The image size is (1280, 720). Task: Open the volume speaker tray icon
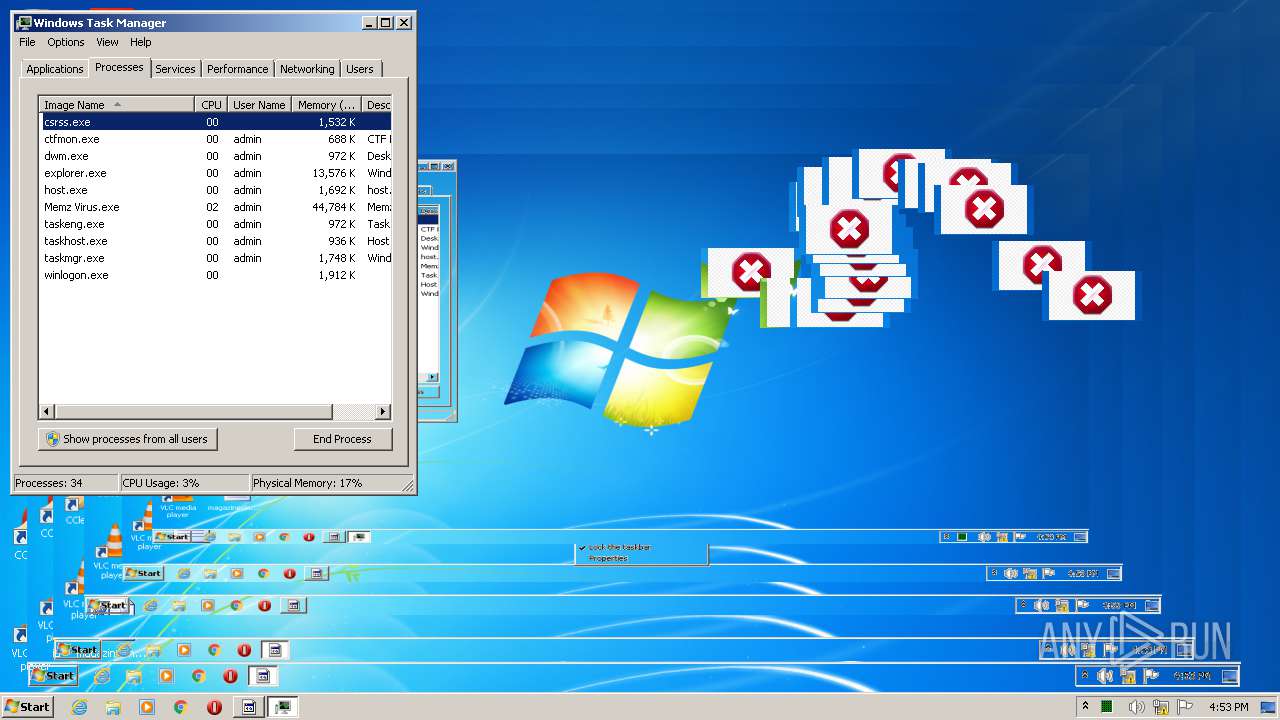(1137, 707)
